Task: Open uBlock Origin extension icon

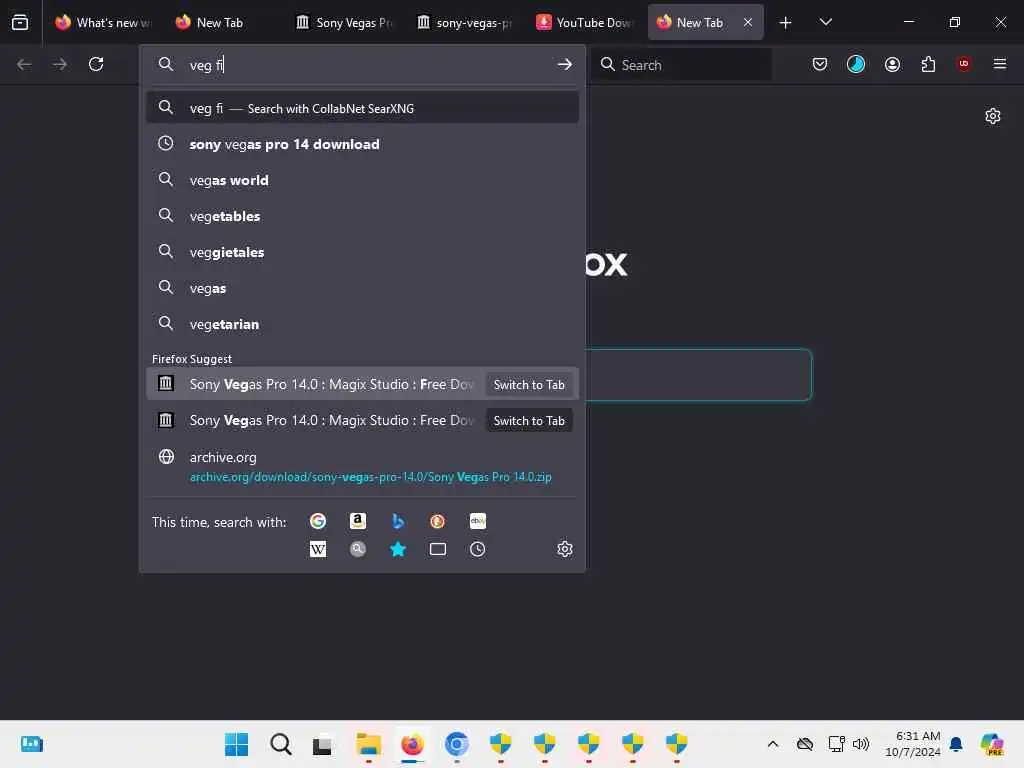Action: point(964,64)
